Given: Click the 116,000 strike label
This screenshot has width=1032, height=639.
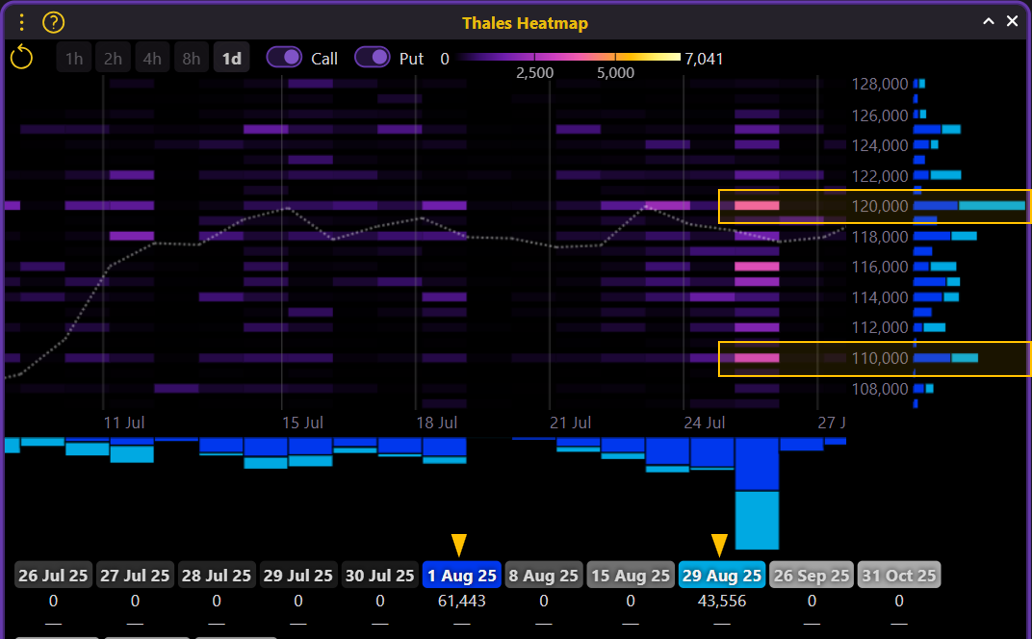Looking at the screenshot, I should [x=880, y=267].
